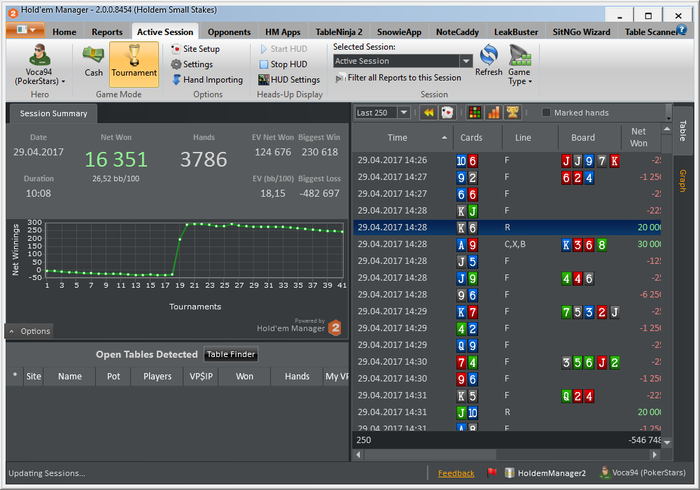Sort open tables by VP$IP column
Viewport: 700px width, 490px height.
coord(201,377)
